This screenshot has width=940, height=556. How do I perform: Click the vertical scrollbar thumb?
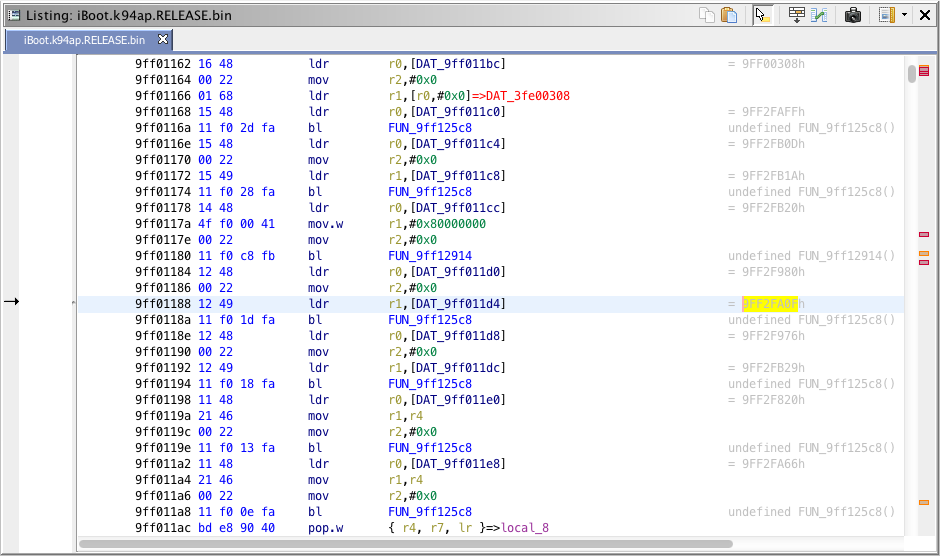coord(912,74)
